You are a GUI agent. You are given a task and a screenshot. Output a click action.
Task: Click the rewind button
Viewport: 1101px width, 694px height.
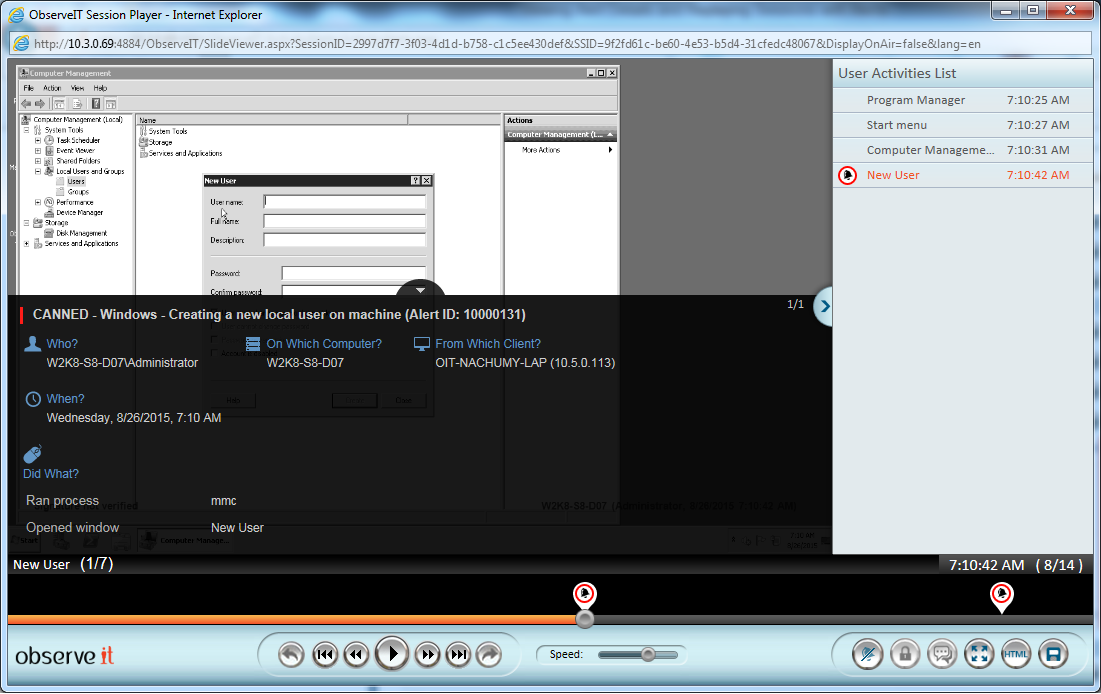[357, 655]
